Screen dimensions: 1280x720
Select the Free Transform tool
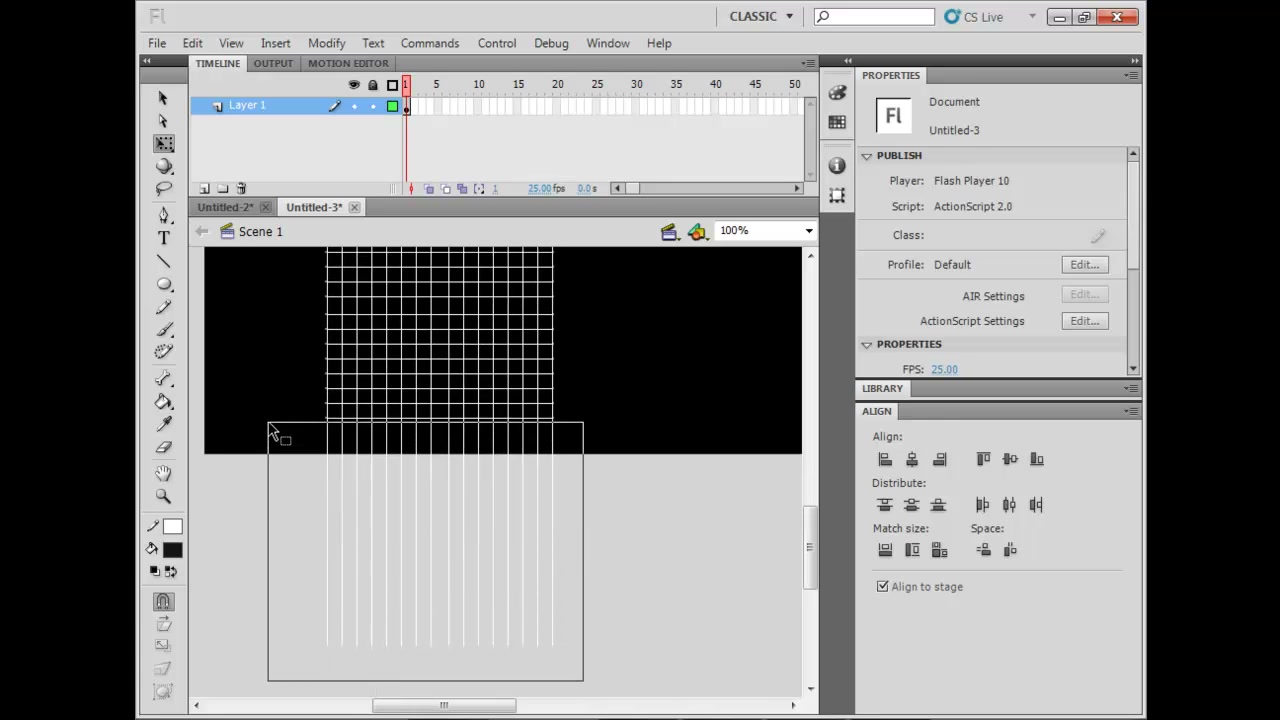pos(164,144)
